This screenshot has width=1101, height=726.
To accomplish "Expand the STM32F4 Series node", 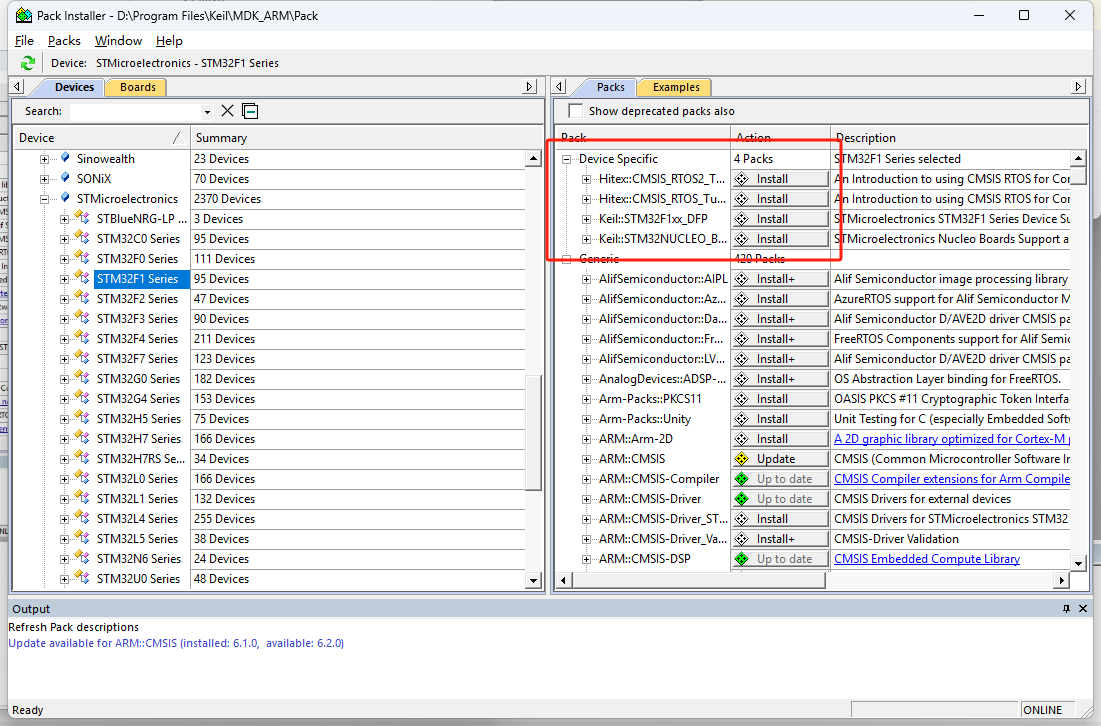I will pyautogui.click(x=65, y=339).
